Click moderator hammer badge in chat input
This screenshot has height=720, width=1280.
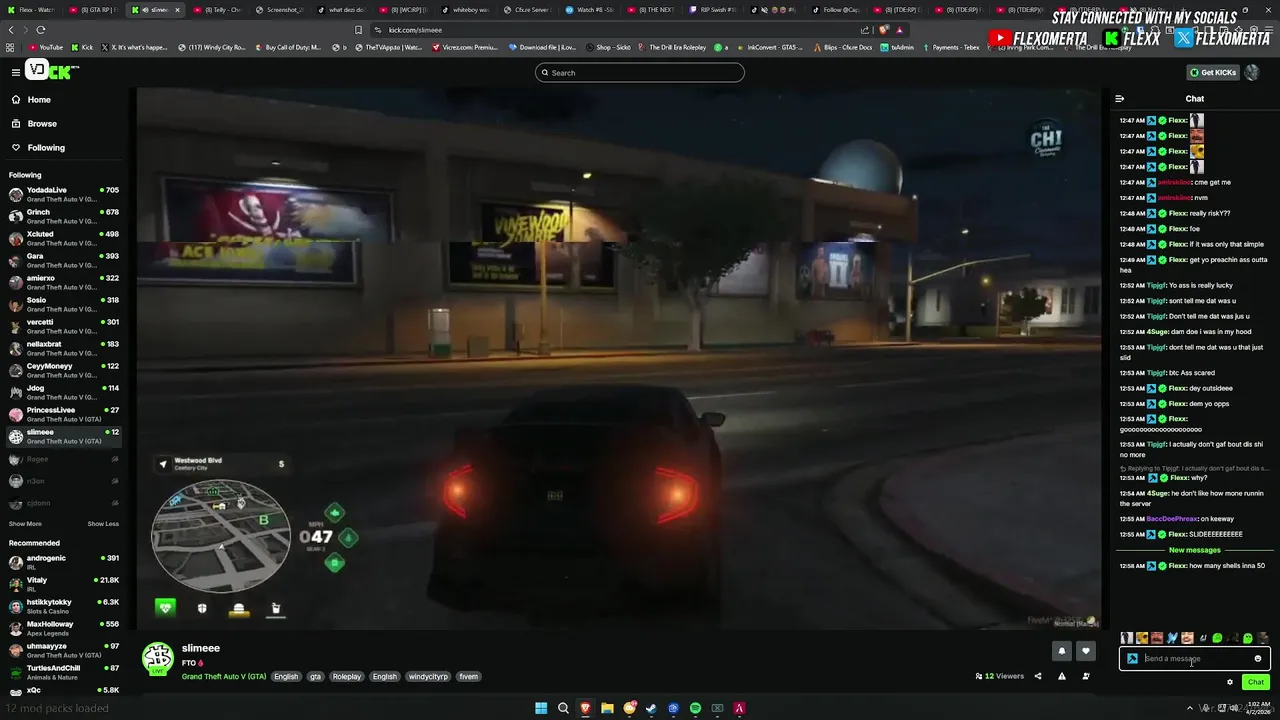1132,659
